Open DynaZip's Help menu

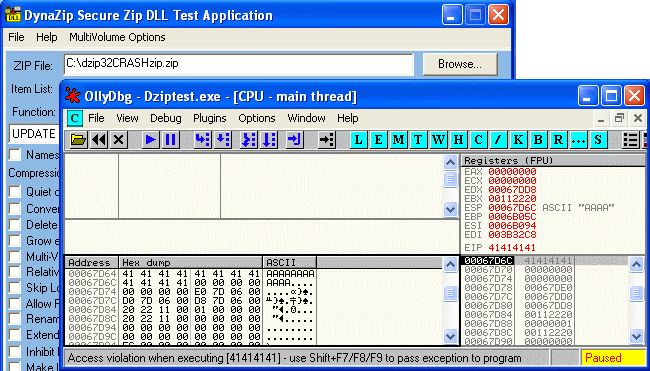click(46, 37)
